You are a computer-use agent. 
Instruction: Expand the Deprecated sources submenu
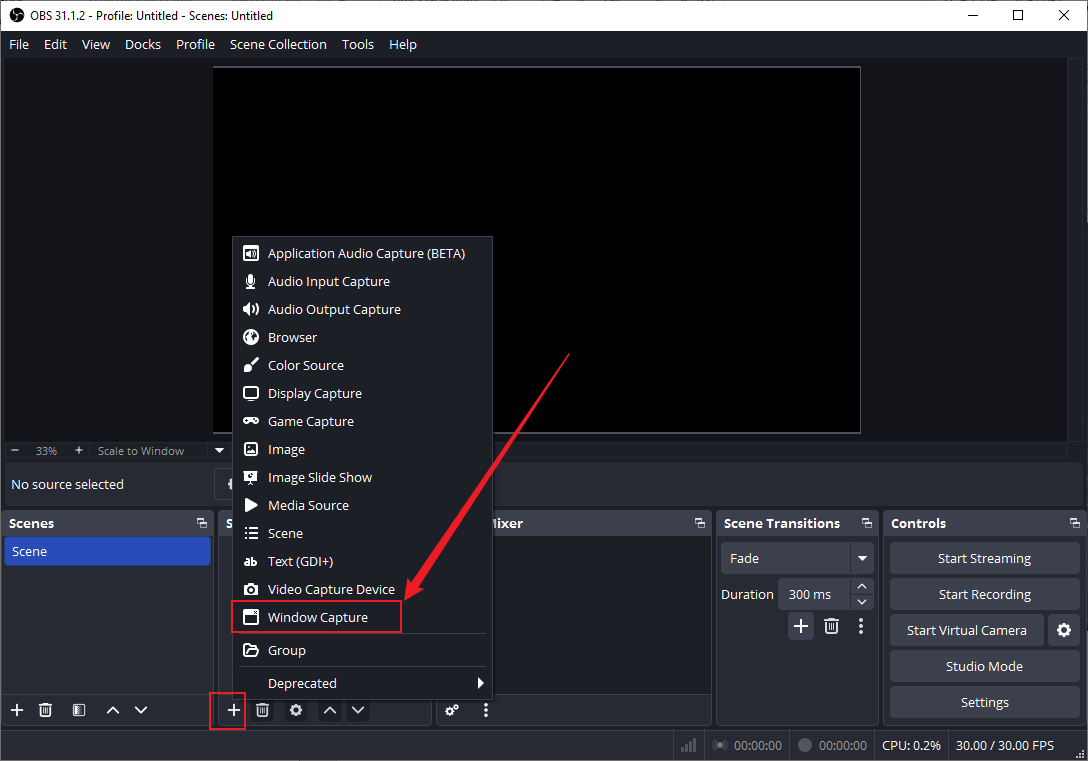click(362, 683)
